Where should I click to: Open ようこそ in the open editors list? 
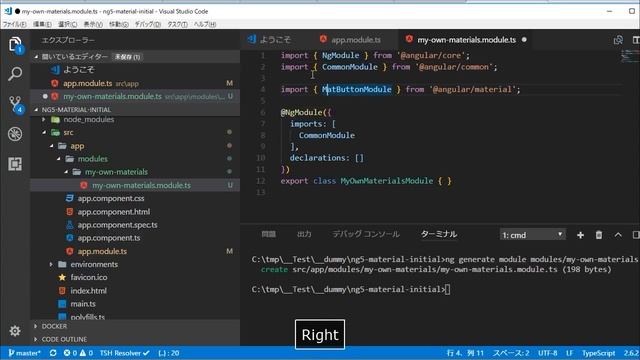(x=135, y=70)
